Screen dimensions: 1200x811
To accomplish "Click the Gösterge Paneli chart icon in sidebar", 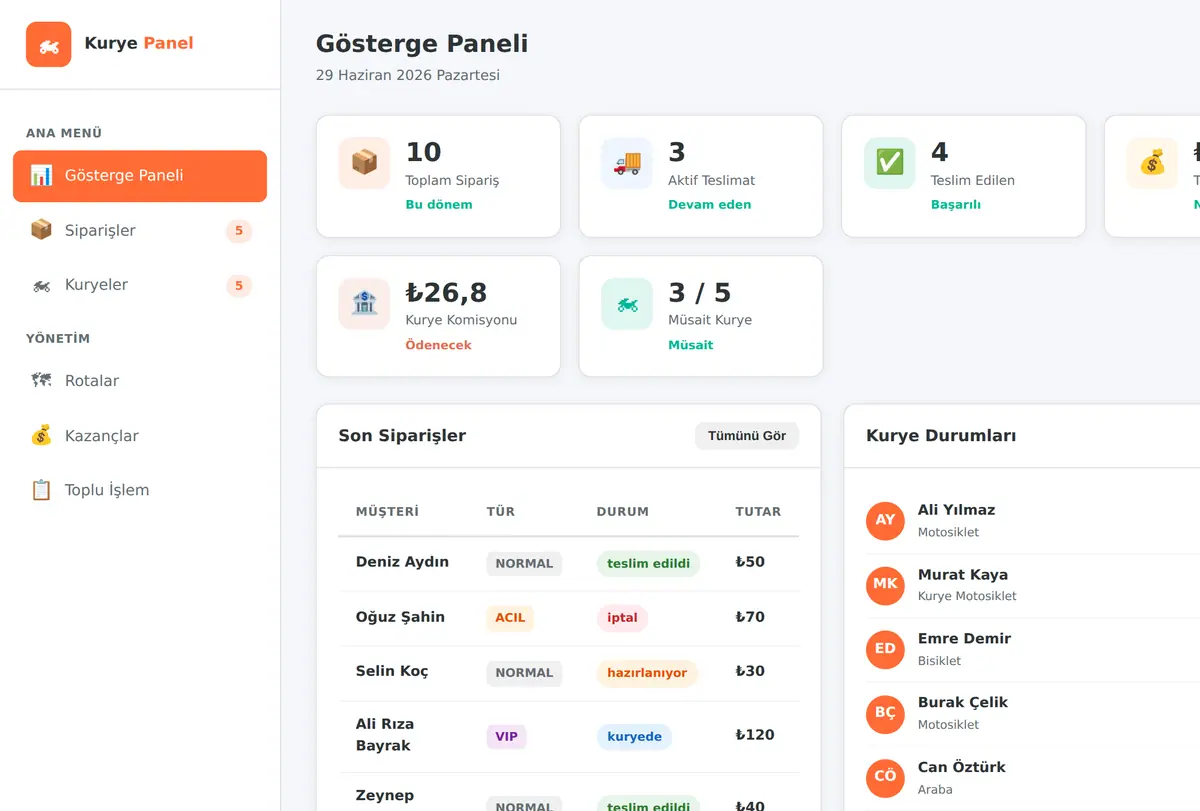I will click(41, 176).
